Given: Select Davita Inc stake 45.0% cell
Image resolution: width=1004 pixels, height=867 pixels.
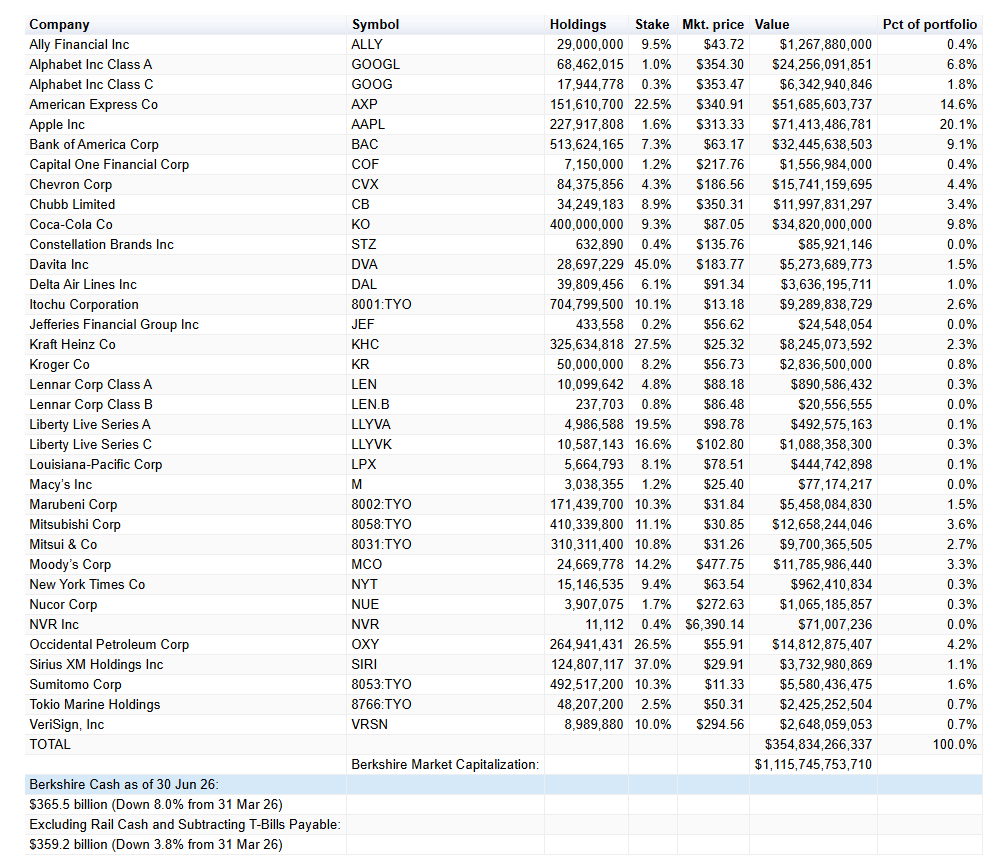Looking at the screenshot, I should click(x=652, y=264).
